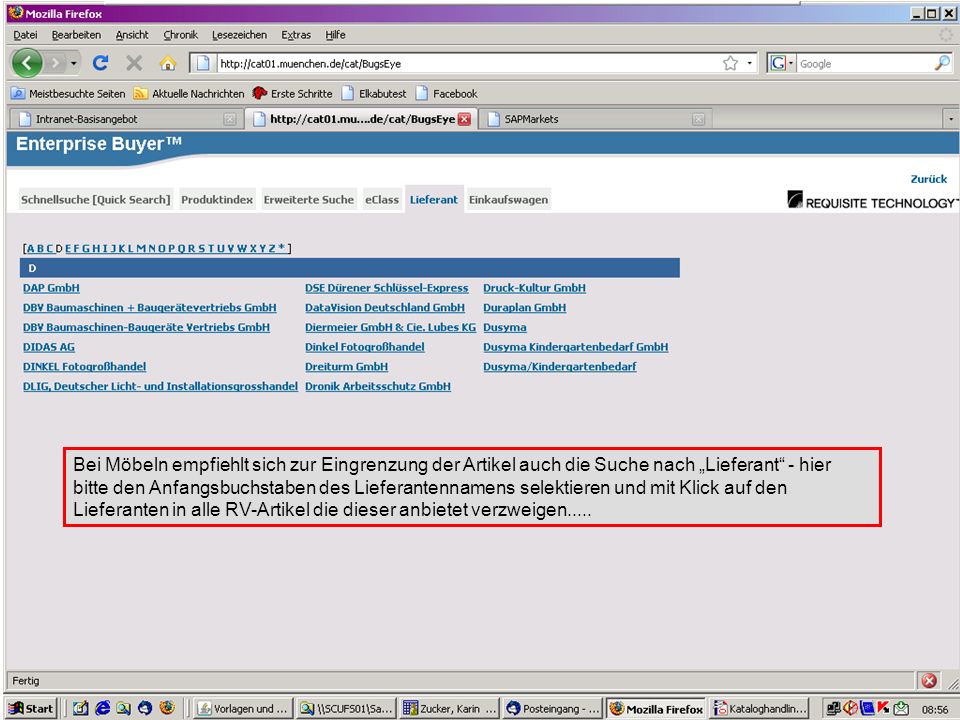
Task: Click the Forward navigation arrow
Action: [56, 63]
